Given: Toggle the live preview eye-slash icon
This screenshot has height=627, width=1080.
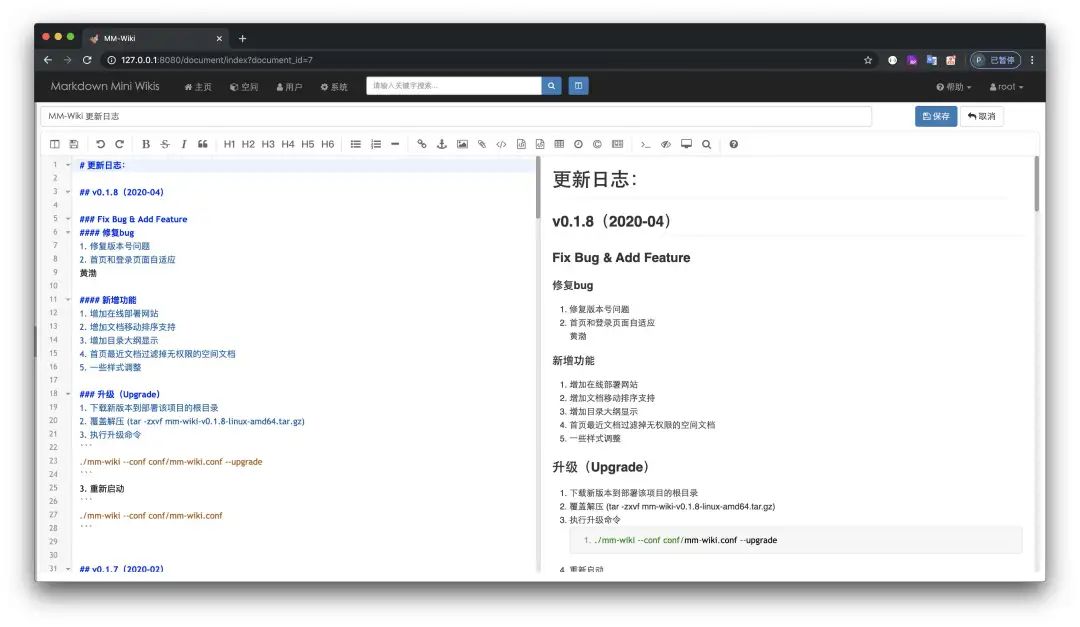Looking at the screenshot, I should (x=666, y=144).
